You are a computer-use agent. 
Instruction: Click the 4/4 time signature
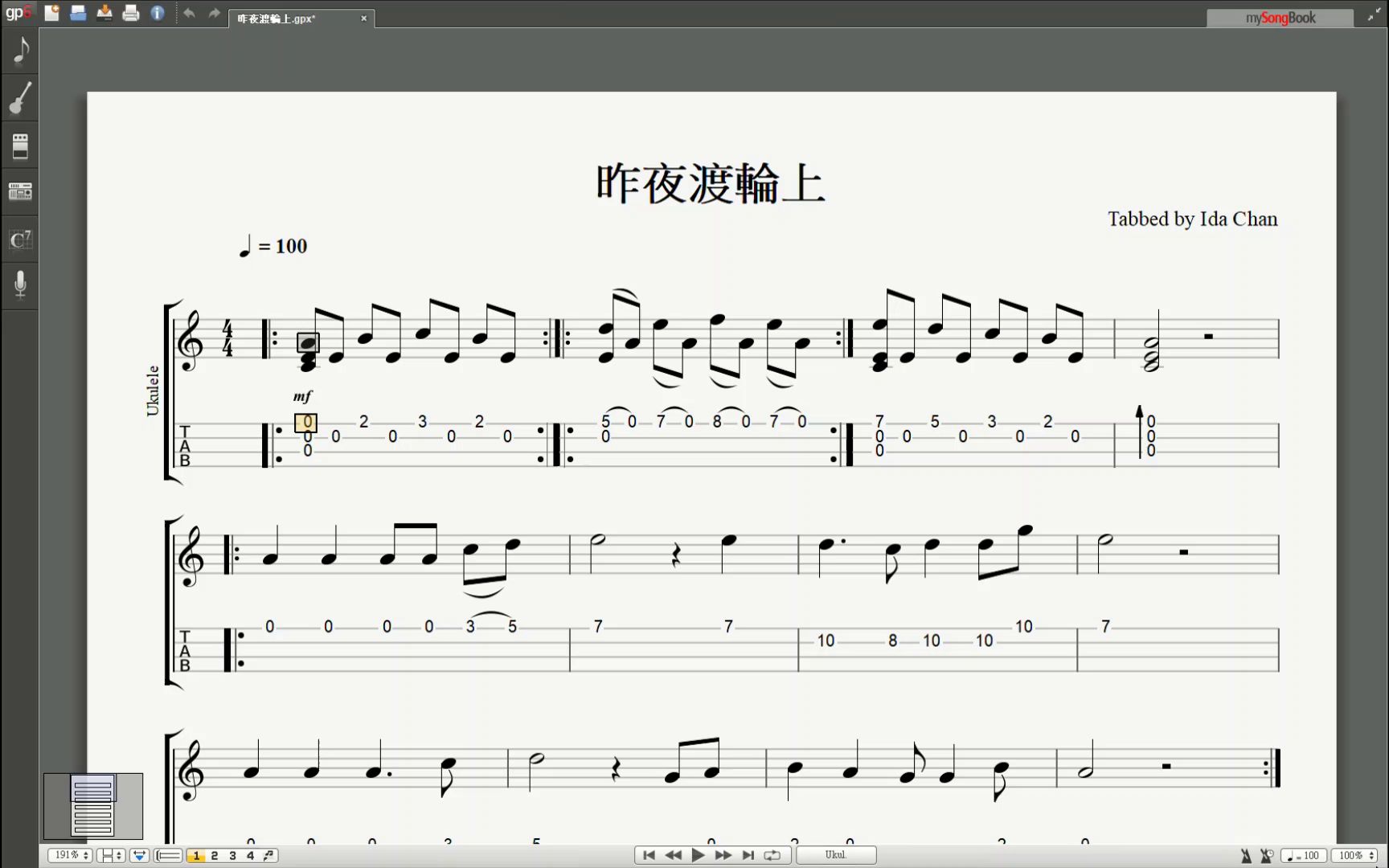click(x=227, y=338)
